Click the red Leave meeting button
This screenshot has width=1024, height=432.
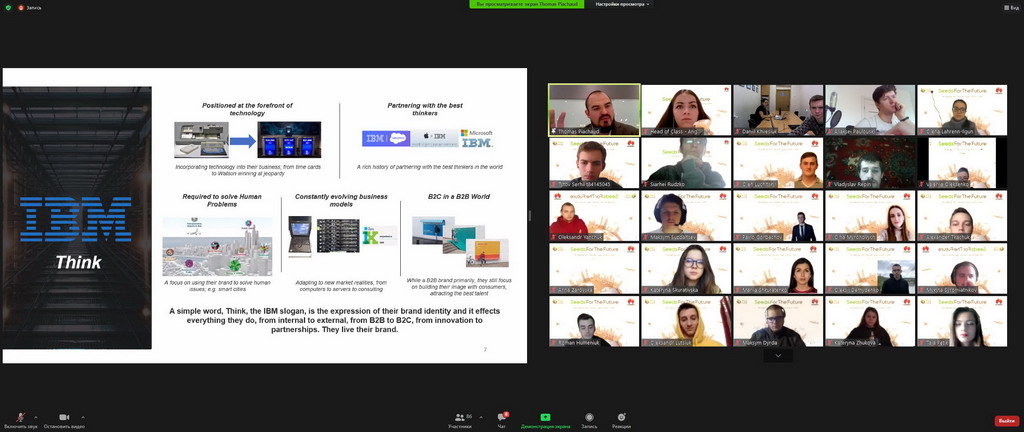point(1006,420)
